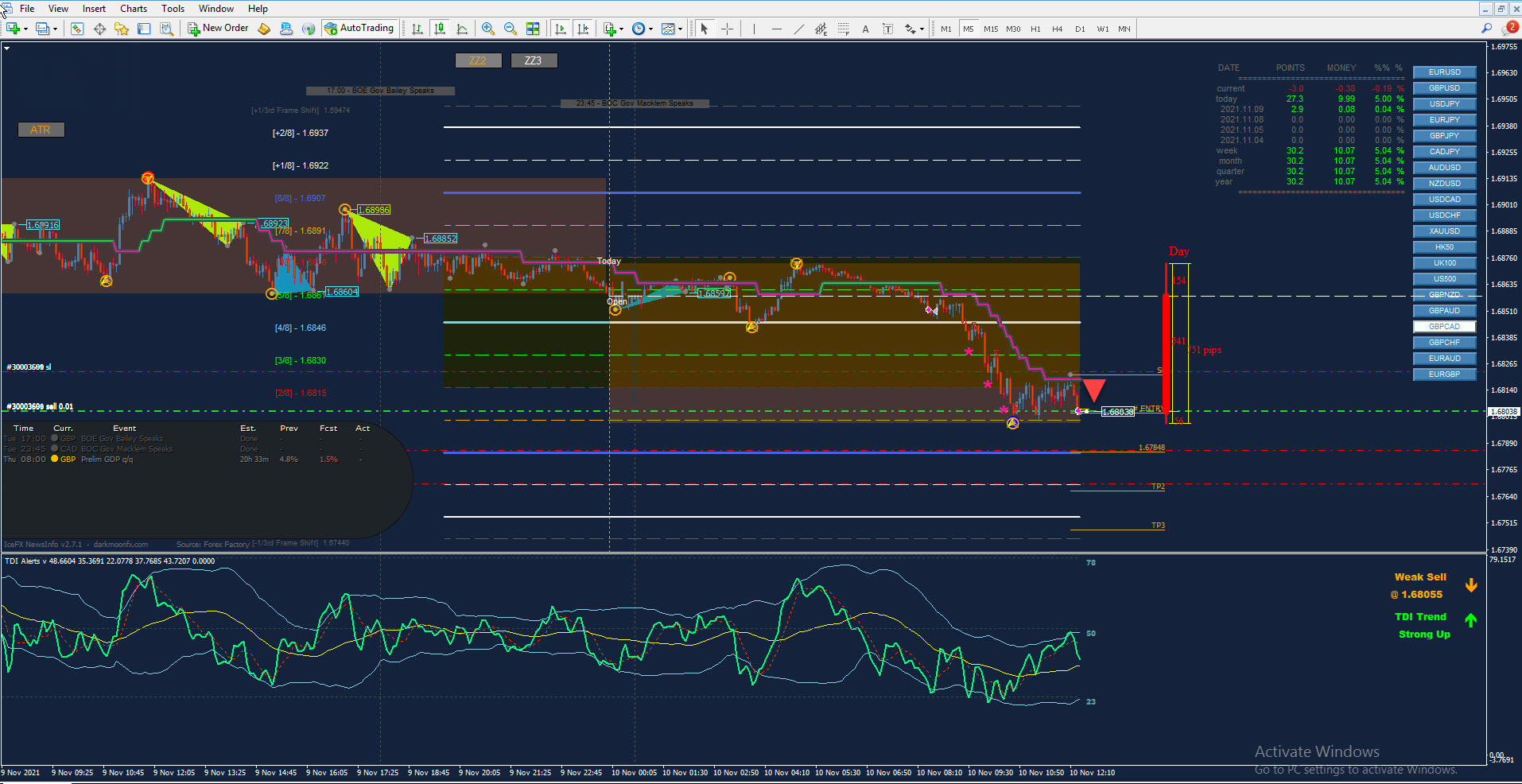The height and width of the screenshot is (784, 1522).
Task: Tile windows with the grid icon
Action: (x=533, y=29)
